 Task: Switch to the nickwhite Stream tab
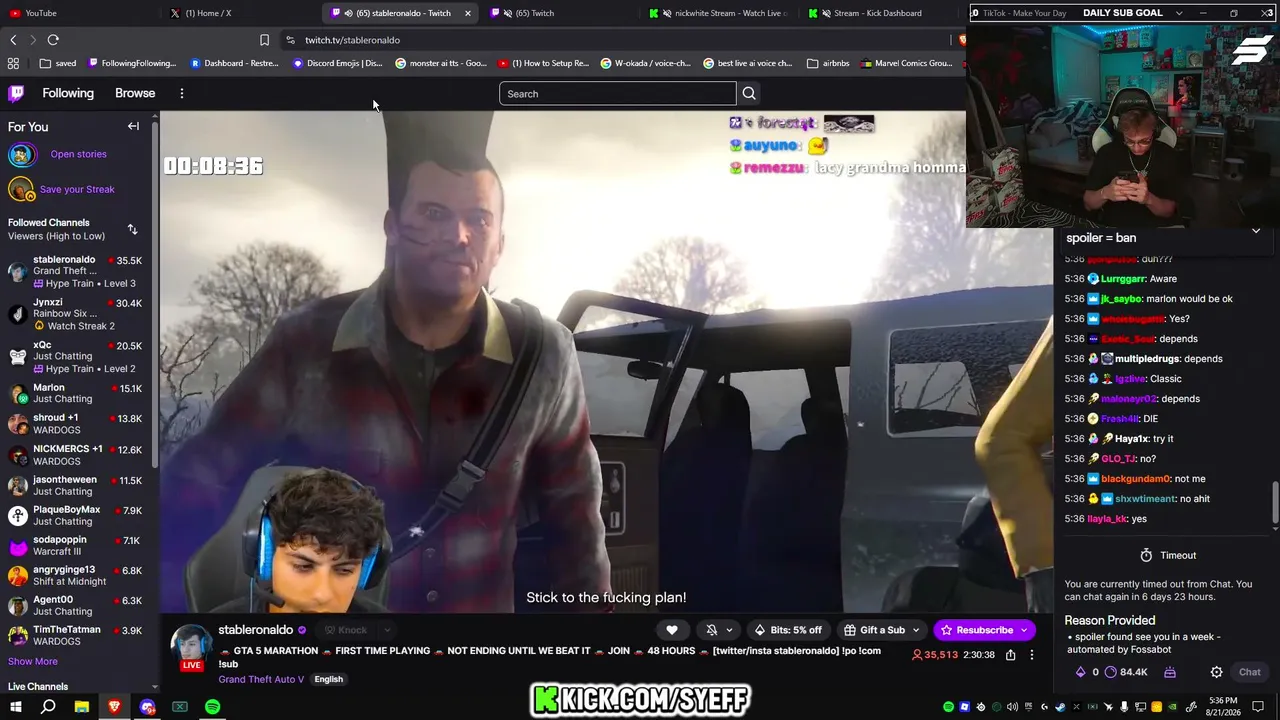coord(720,13)
